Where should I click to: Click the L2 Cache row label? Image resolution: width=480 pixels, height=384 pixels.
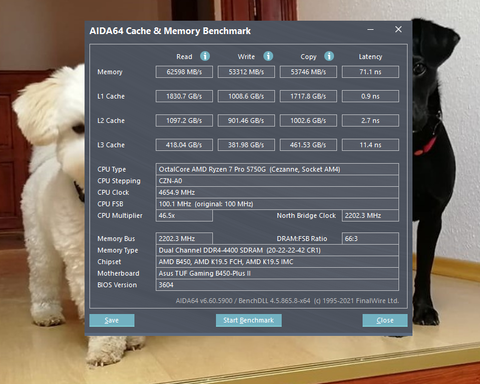111,121
